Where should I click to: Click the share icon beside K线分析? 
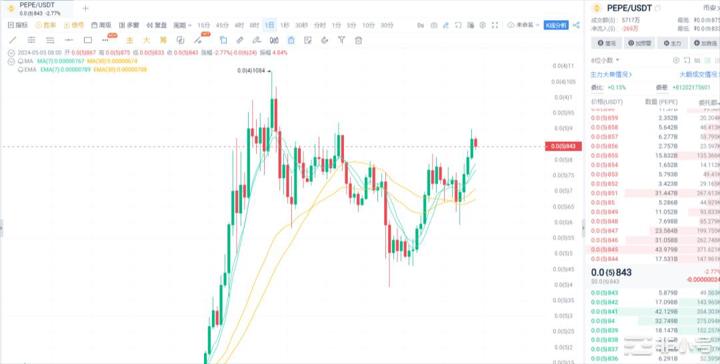point(576,25)
